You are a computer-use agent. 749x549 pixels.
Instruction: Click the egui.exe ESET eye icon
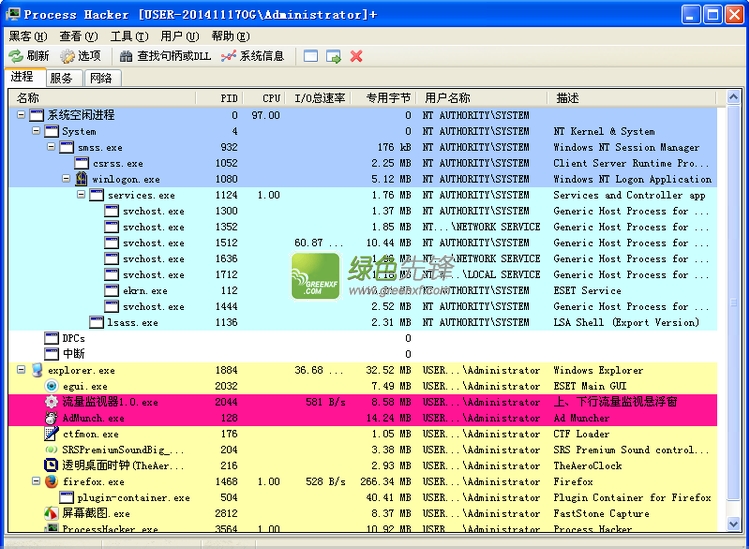[51, 386]
